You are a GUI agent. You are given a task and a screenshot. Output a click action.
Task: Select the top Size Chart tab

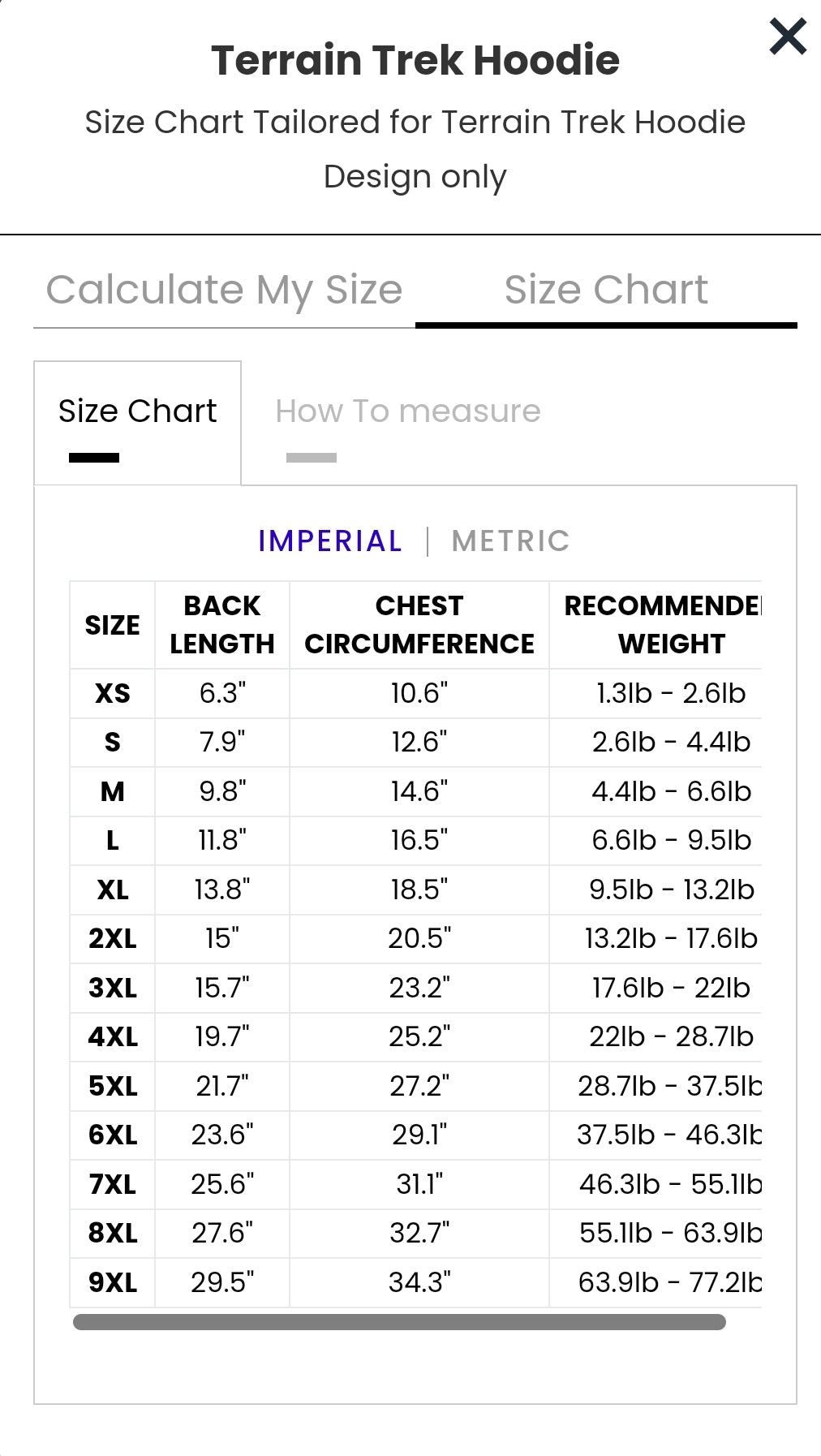606,291
